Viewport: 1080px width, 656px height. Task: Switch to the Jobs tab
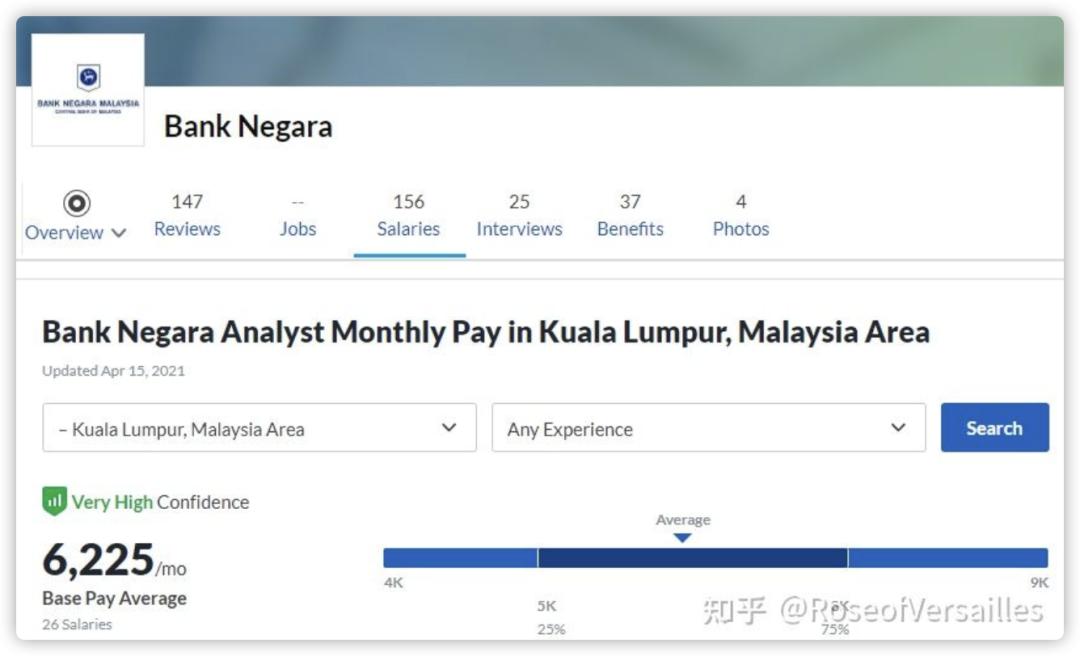click(297, 216)
